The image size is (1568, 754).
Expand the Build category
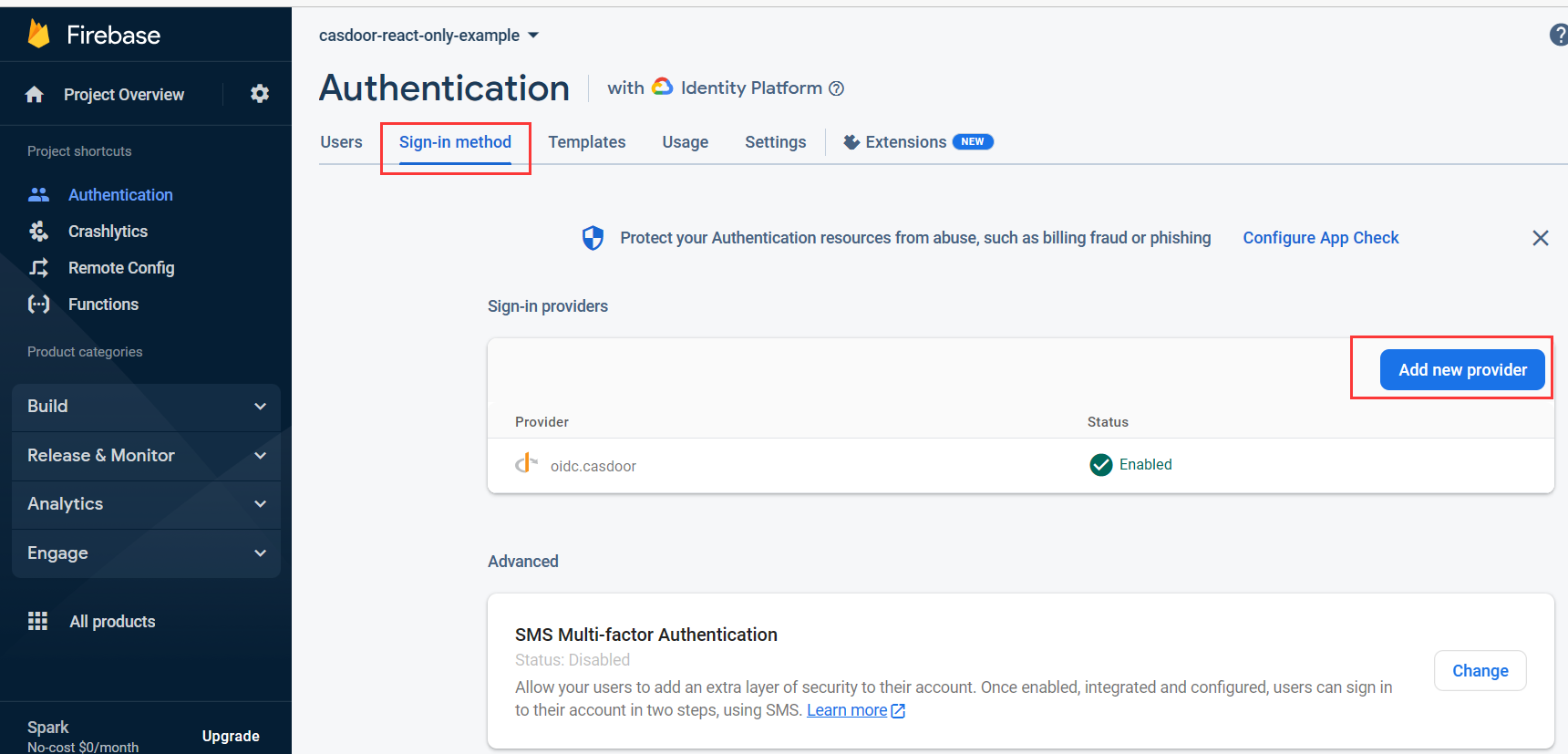146,407
